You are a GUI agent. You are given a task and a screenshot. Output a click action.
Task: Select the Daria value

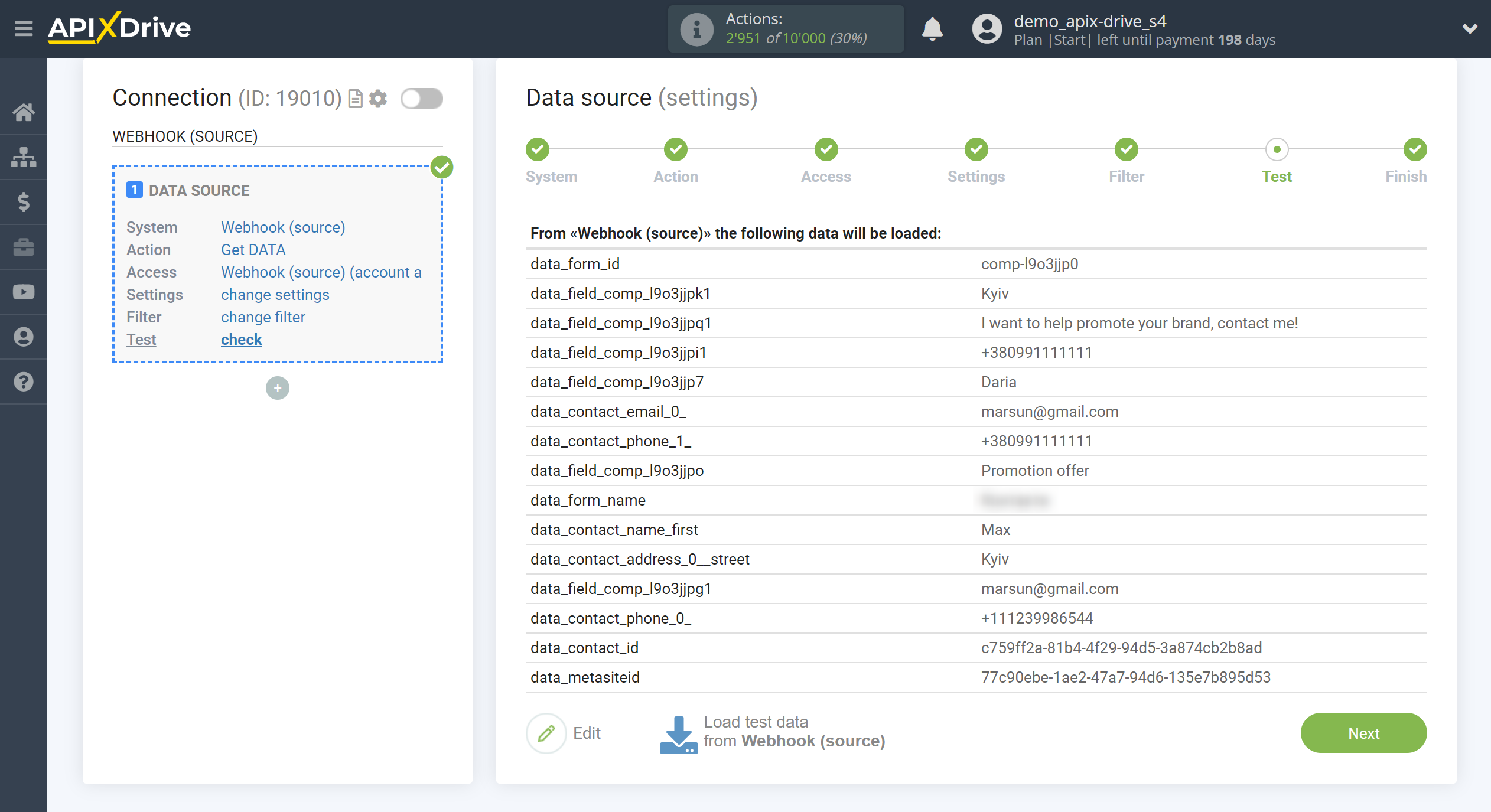point(999,382)
